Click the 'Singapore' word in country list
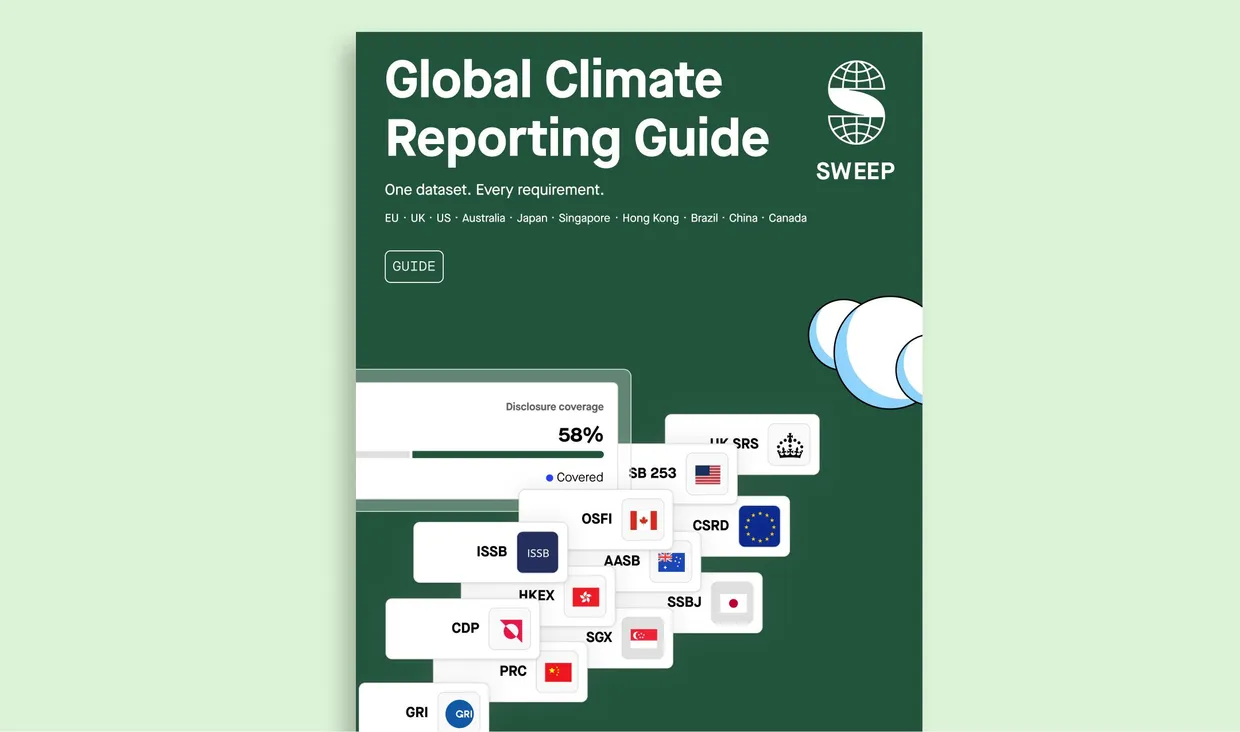The width and height of the screenshot is (1240, 732). (584, 218)
